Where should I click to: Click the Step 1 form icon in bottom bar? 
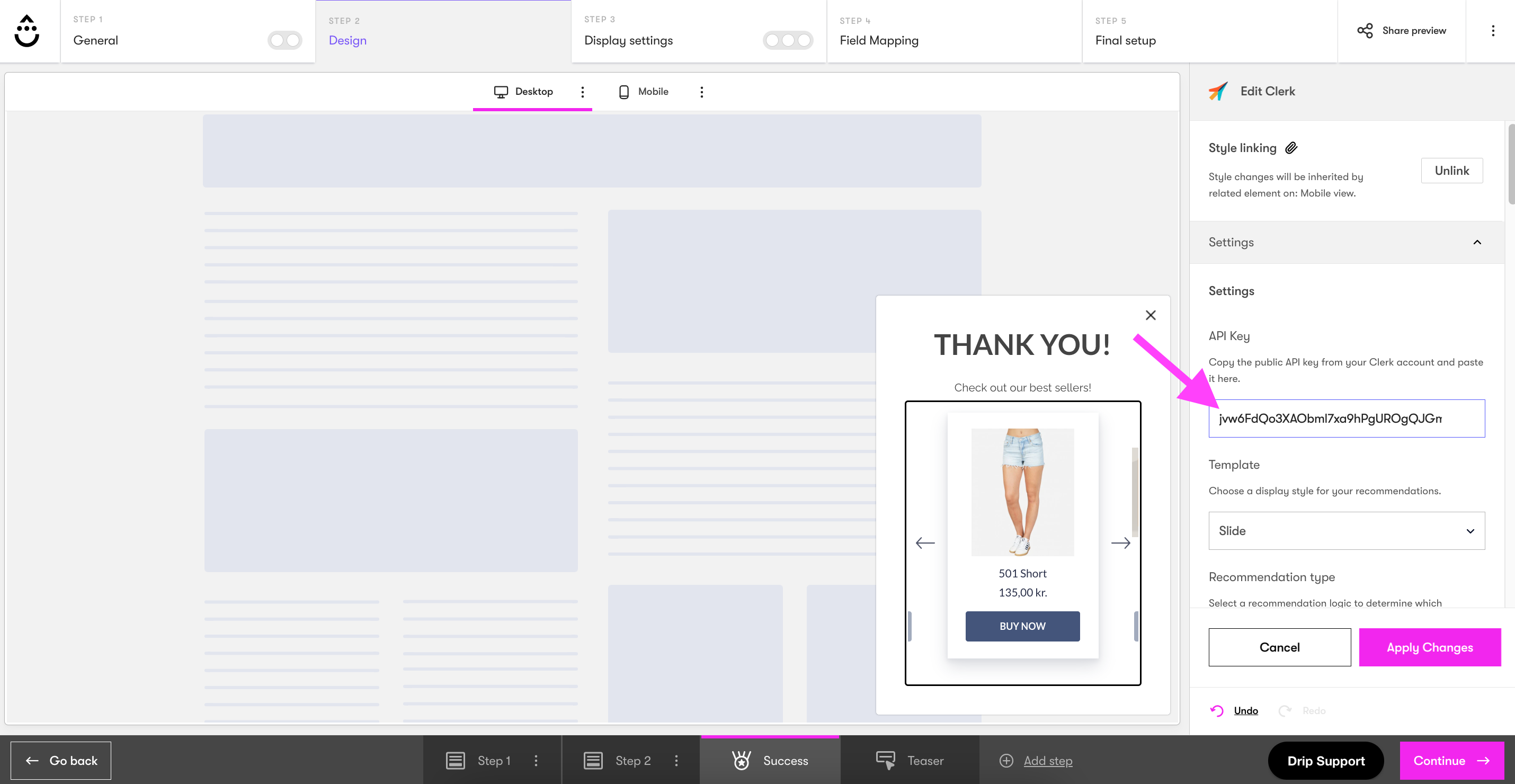pyautogui.click(x=455, y=761)
